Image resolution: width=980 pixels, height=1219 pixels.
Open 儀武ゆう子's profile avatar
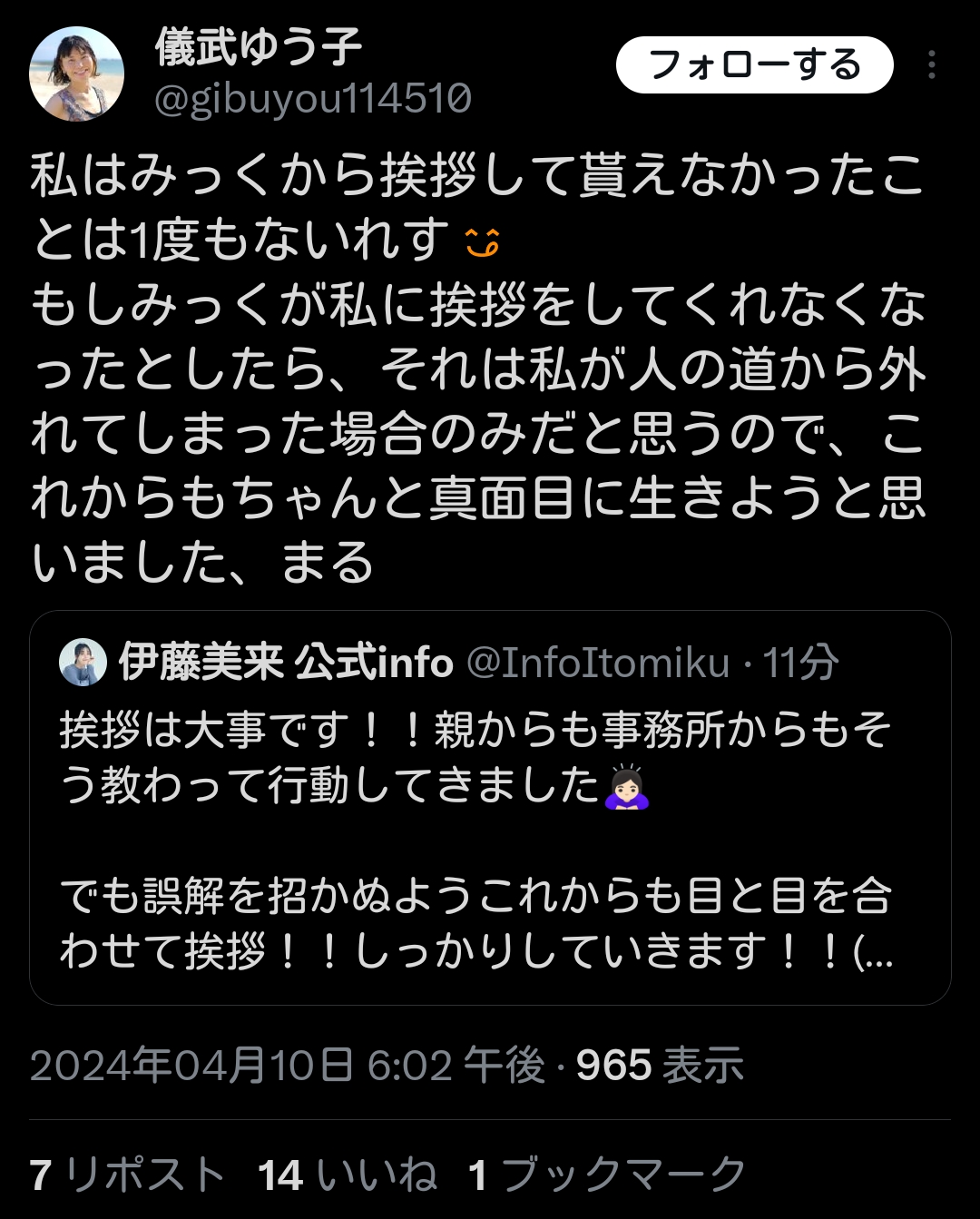pos(76,74)
